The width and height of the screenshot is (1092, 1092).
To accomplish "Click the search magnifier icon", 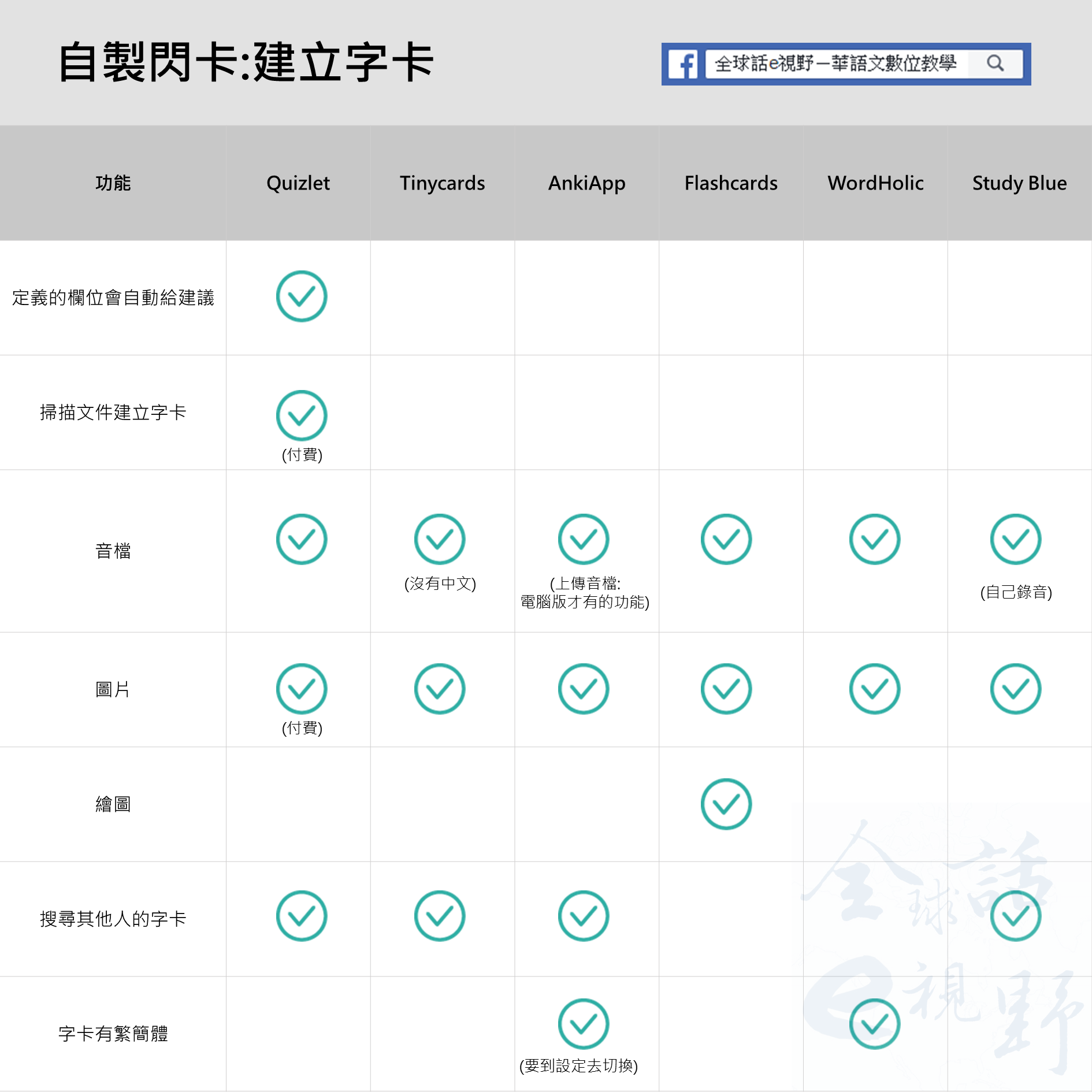I will click(x=995, y=63).
